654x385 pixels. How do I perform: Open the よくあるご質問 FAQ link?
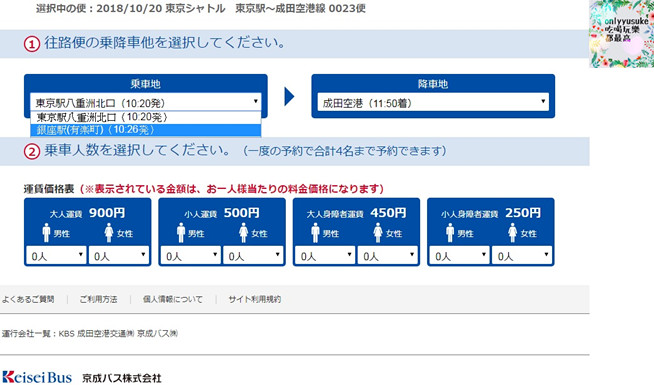point(28,299)
